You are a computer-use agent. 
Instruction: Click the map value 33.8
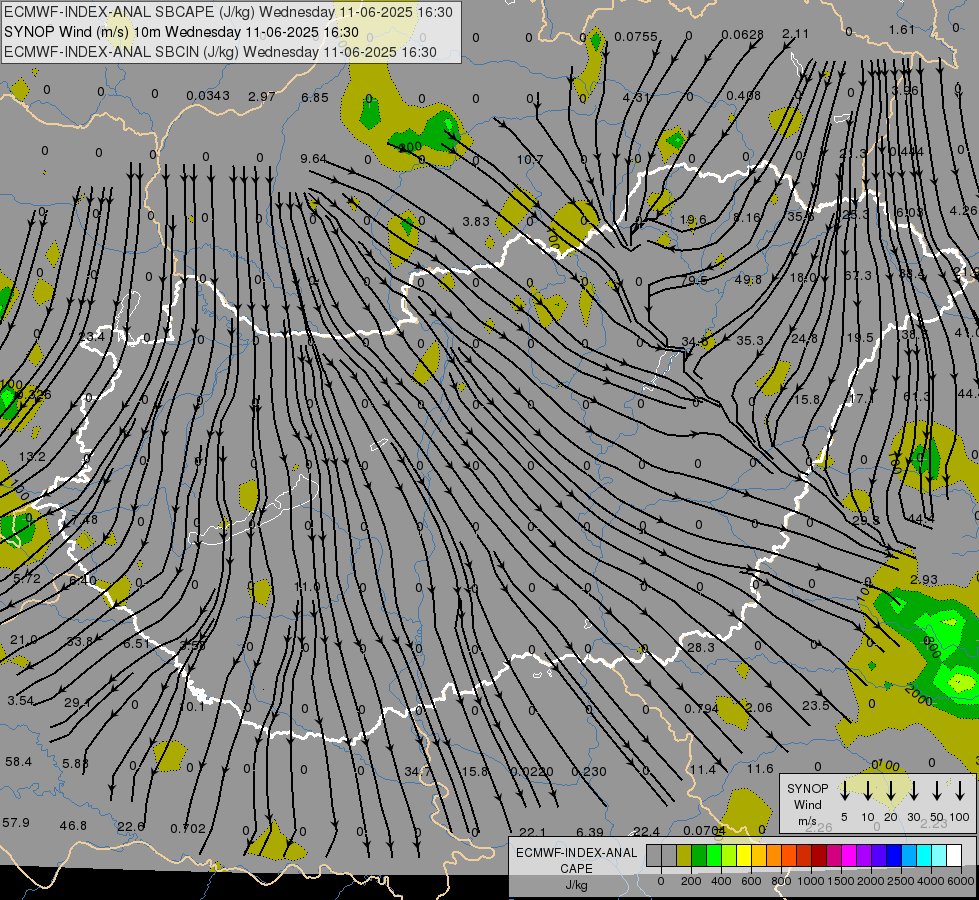point(79,641)
